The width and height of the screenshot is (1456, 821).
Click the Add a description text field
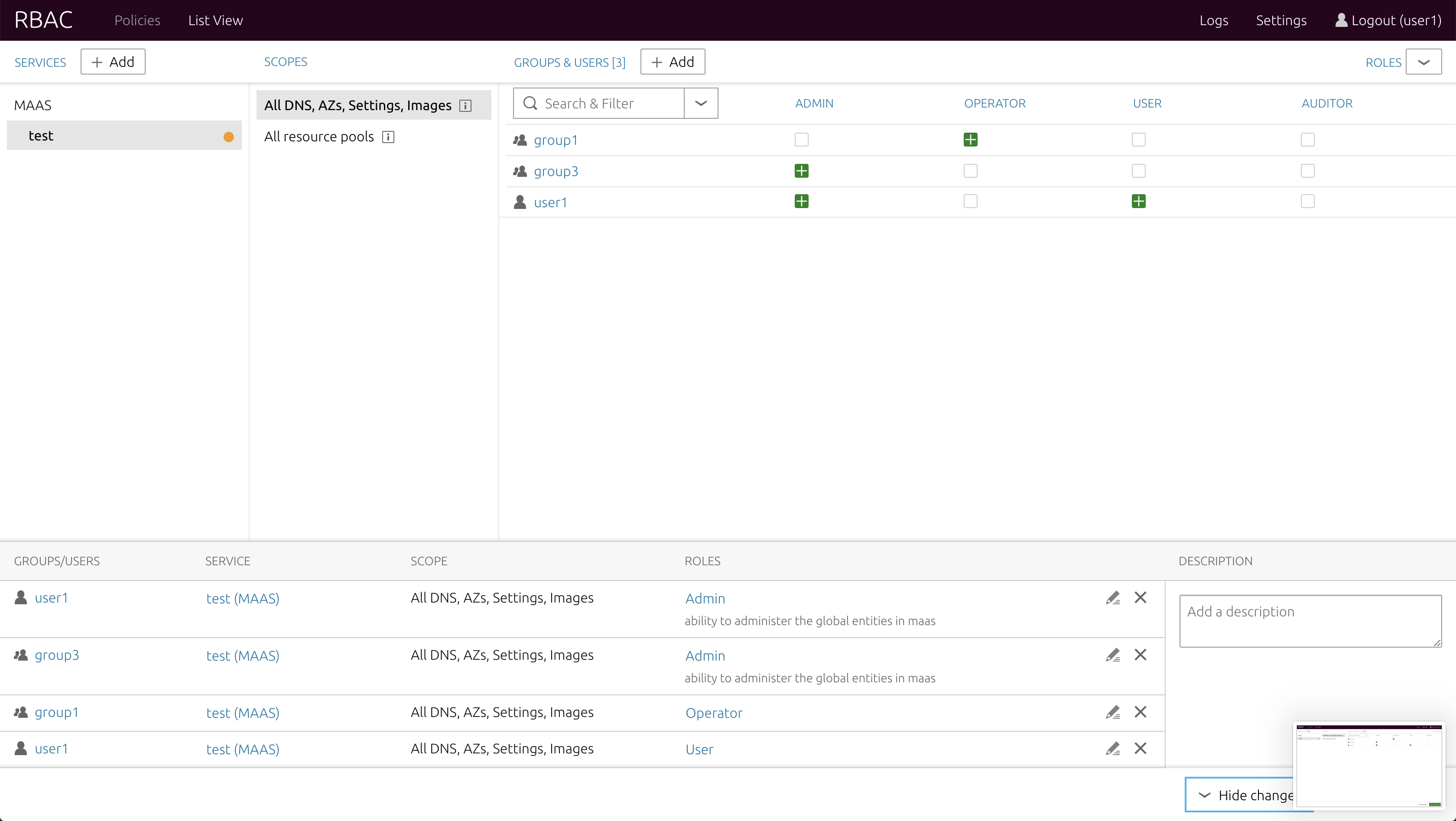click(1310, 620)
